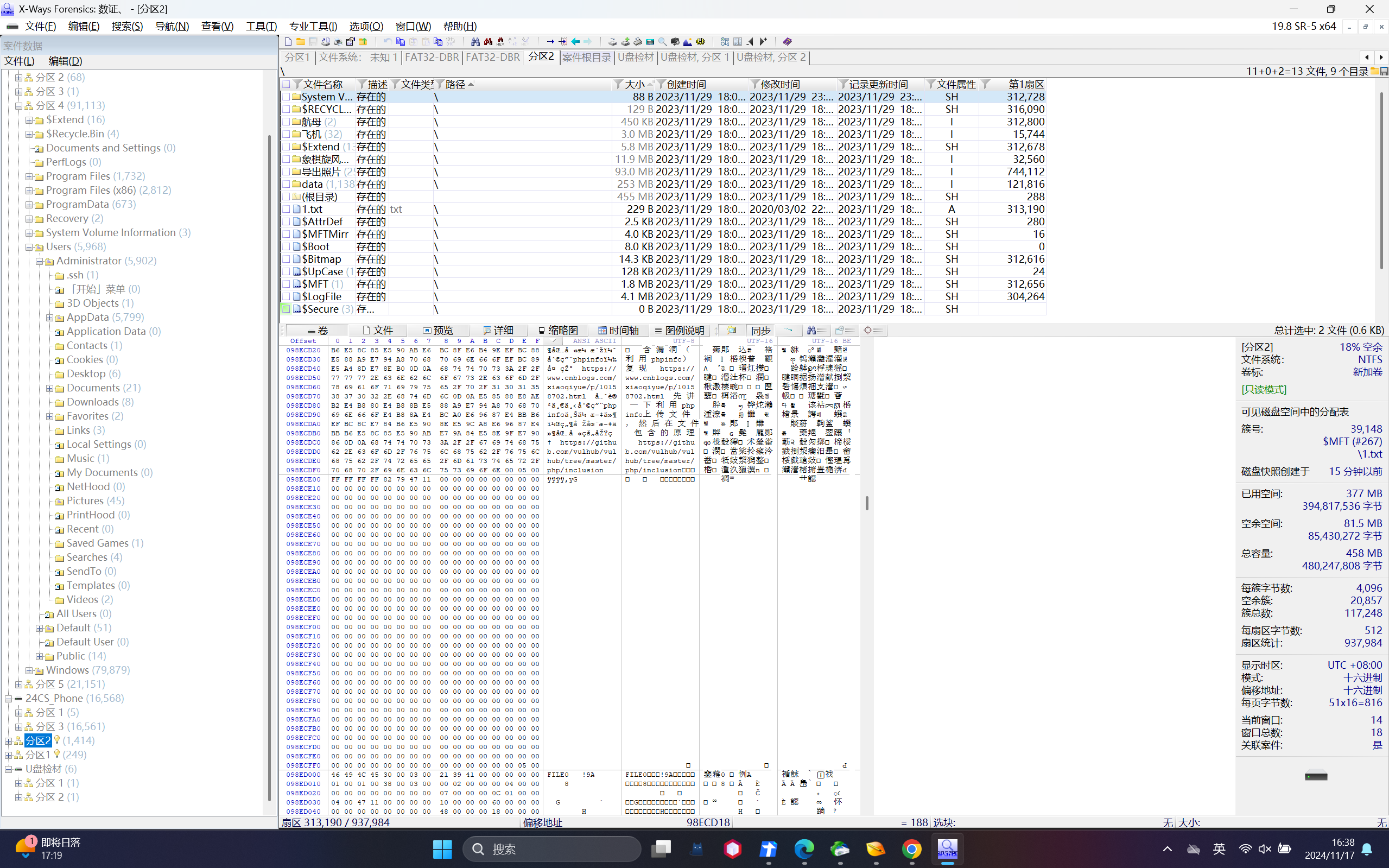This screenshot has width=1389, height=868.
Task: Open the 搜索(S) menu
Action: click(127, 27)
